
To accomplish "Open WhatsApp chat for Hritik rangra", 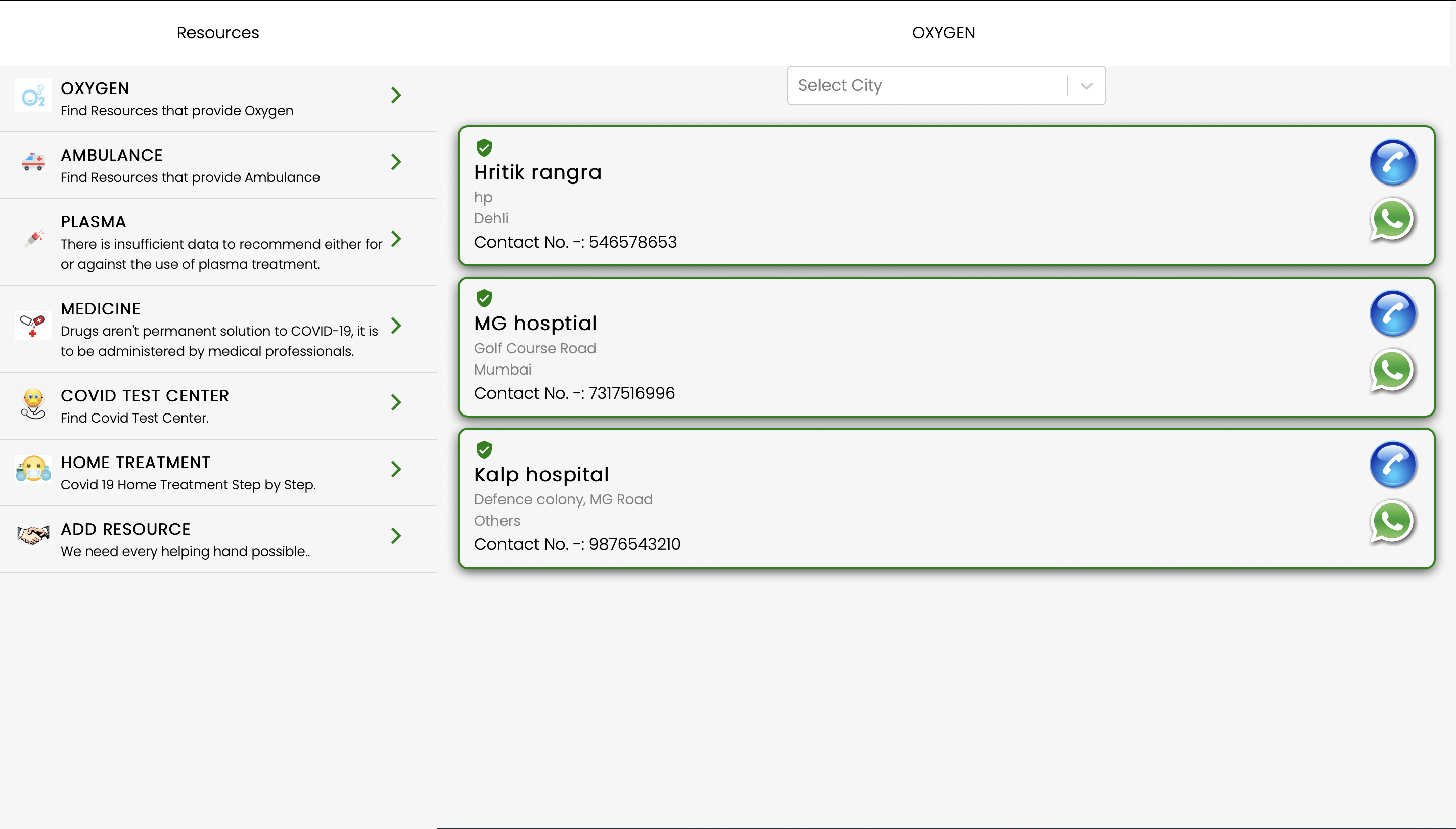I will [1392, 220].
